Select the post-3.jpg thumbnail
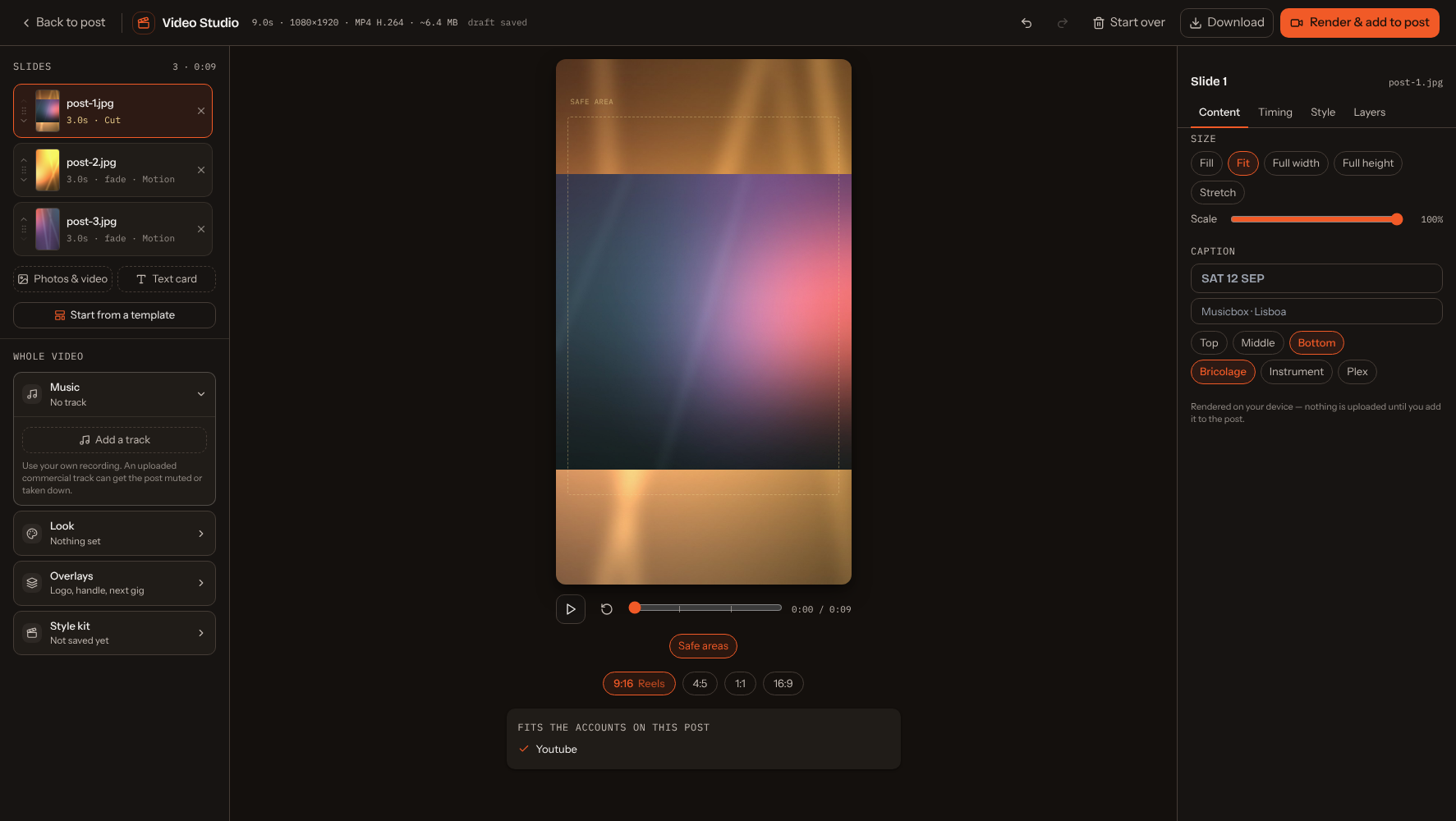This screenshot has height=821, width=1456. coord(48,229)
